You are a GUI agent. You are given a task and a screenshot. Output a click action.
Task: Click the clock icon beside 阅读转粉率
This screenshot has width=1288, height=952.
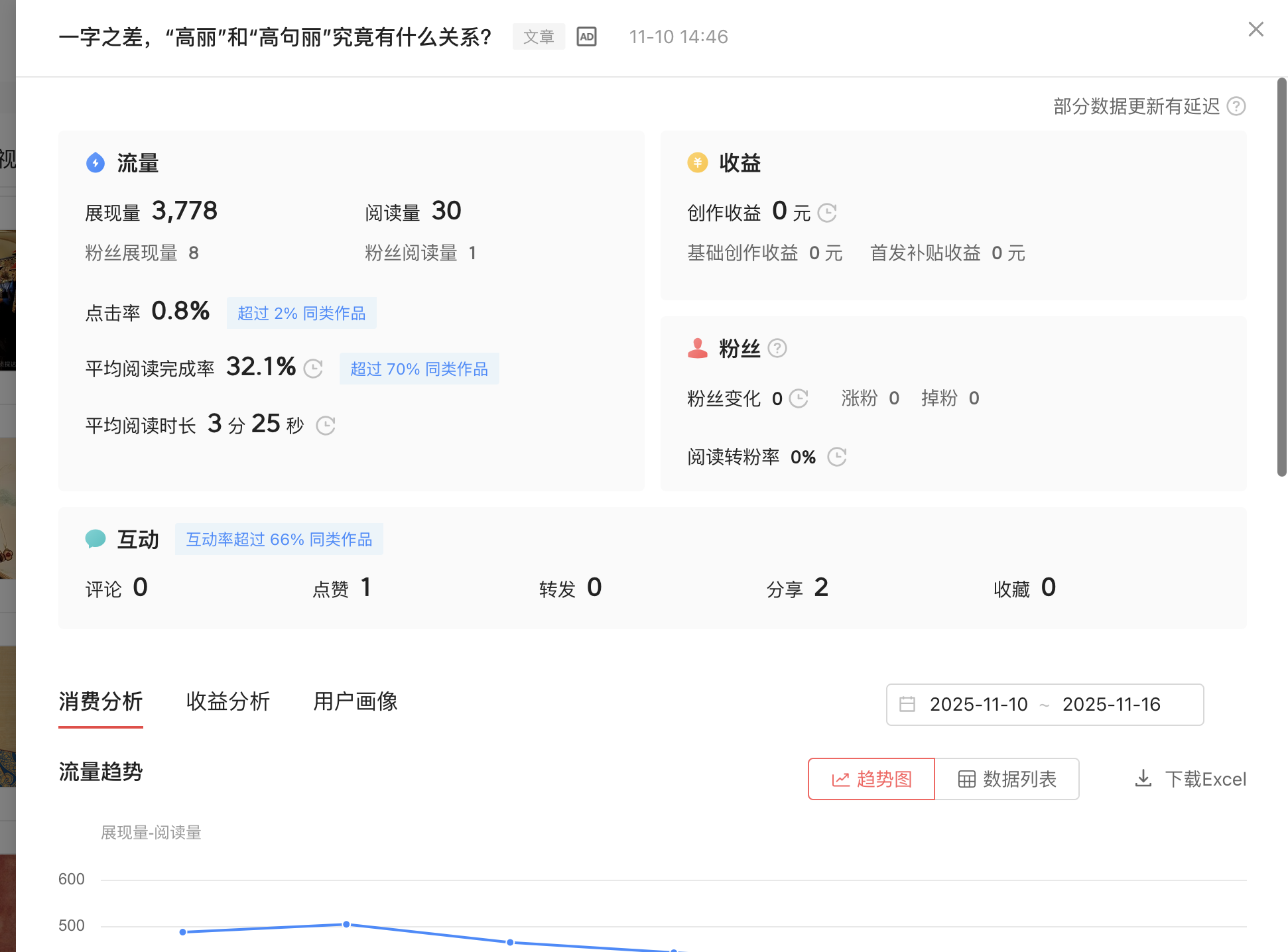[837, 457]
